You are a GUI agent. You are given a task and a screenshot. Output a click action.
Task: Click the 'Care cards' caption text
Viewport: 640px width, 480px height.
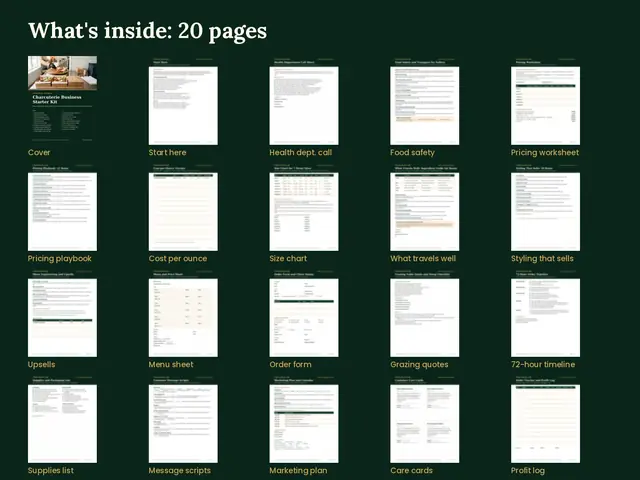[x=411, y=471]
